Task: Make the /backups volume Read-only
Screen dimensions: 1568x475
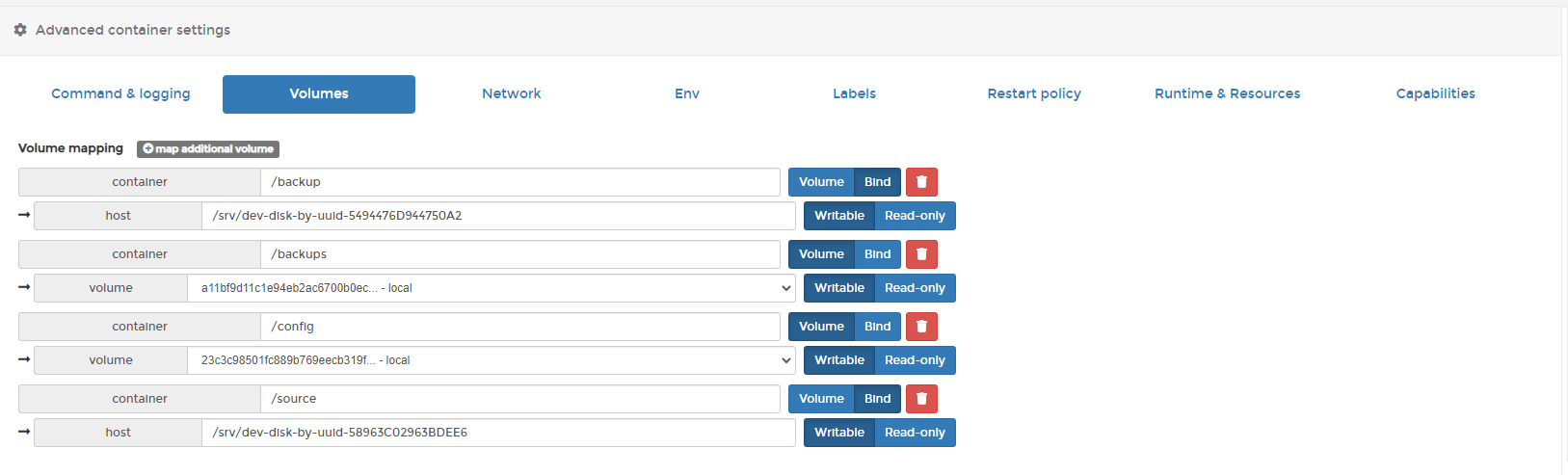Action: click(x=915, y=288)
